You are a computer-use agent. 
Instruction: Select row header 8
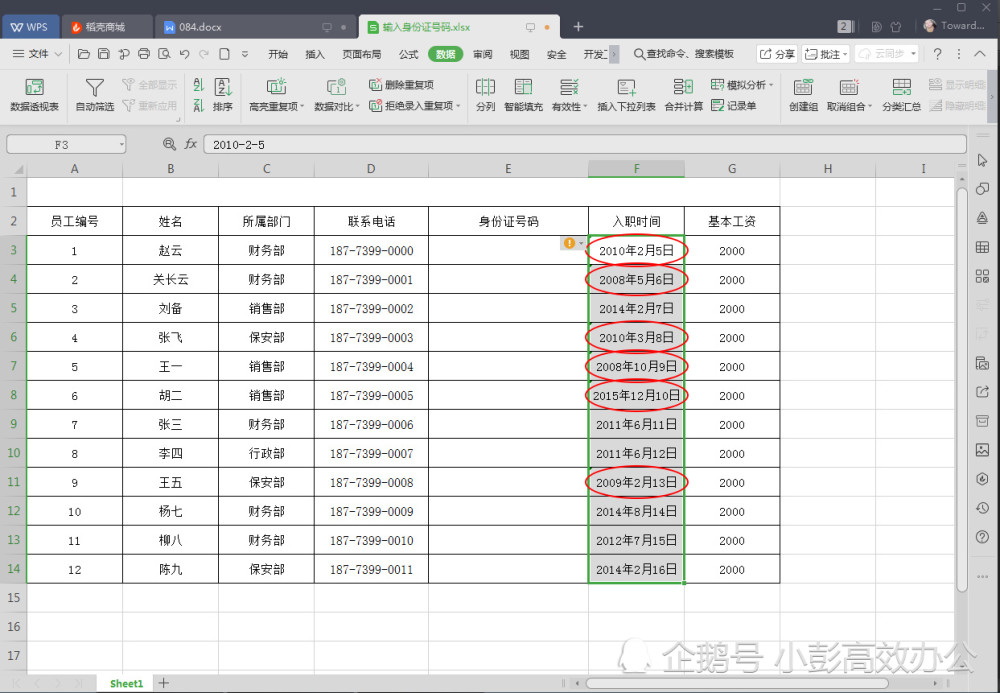pos(13,395)
